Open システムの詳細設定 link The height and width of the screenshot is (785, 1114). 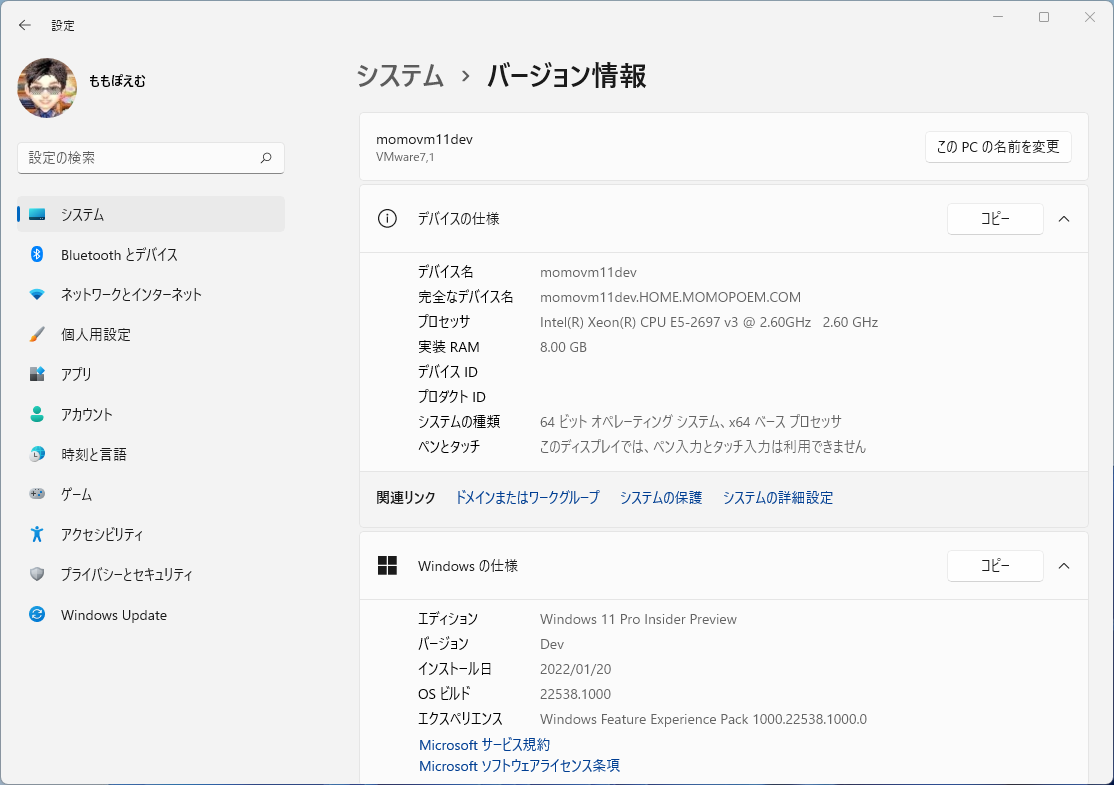pos(777,497)
